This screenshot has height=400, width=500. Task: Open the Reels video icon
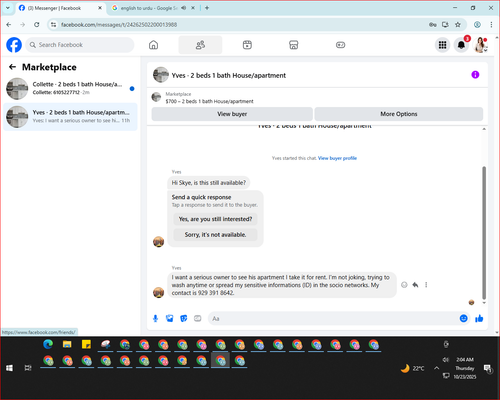click(247, 45)
